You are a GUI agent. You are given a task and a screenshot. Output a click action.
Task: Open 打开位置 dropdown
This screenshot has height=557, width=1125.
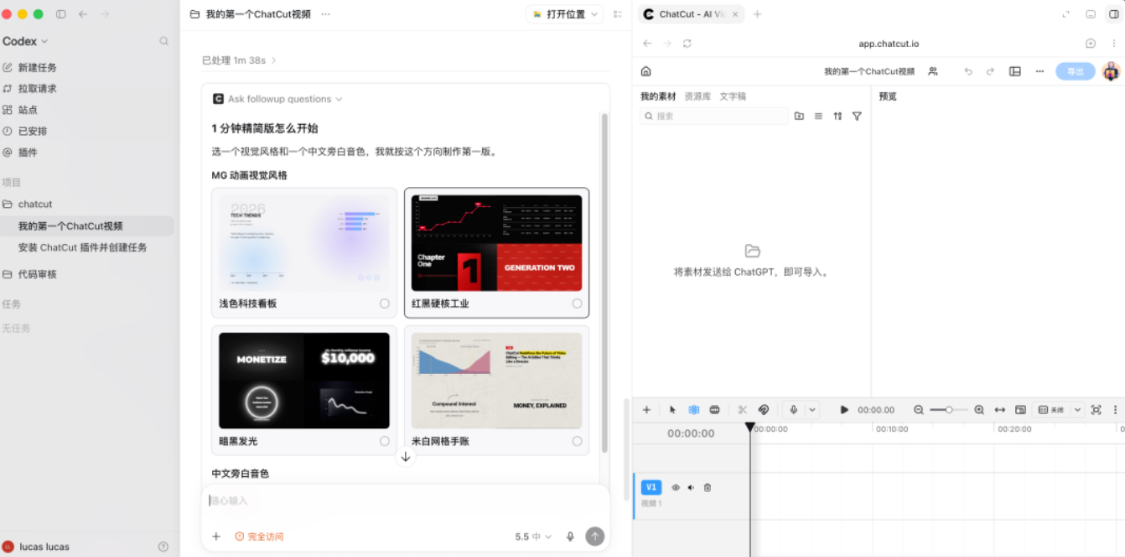click(566, 14)
